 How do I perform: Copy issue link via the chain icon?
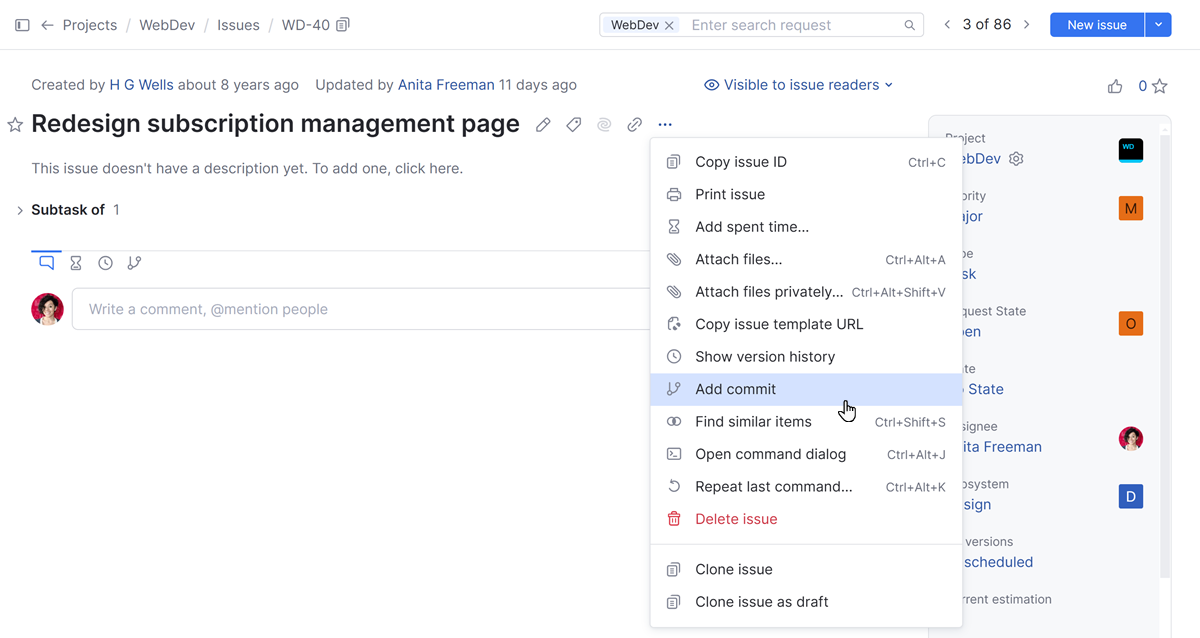pos(634,124)
